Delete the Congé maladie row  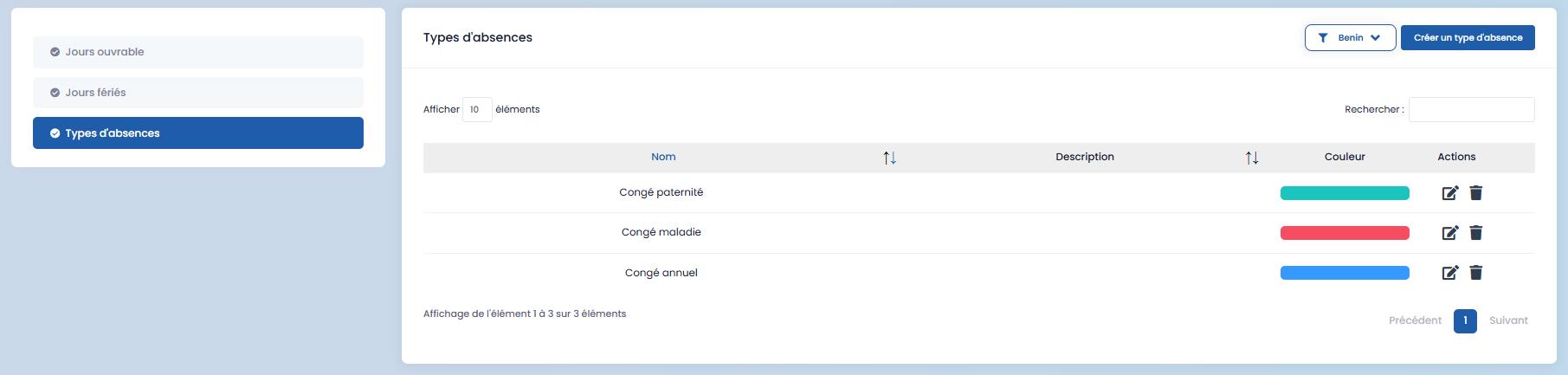pos(1476,233)
